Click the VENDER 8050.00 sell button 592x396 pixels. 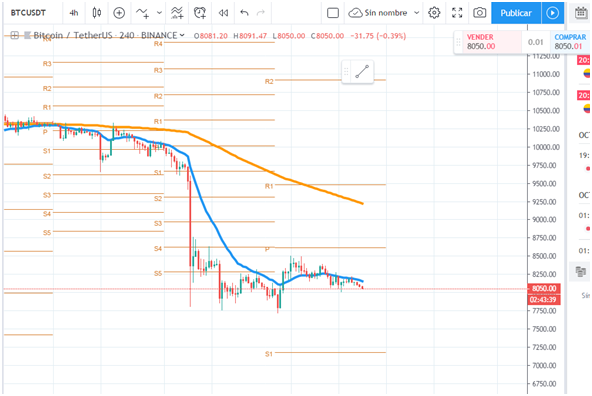point(492,42)
